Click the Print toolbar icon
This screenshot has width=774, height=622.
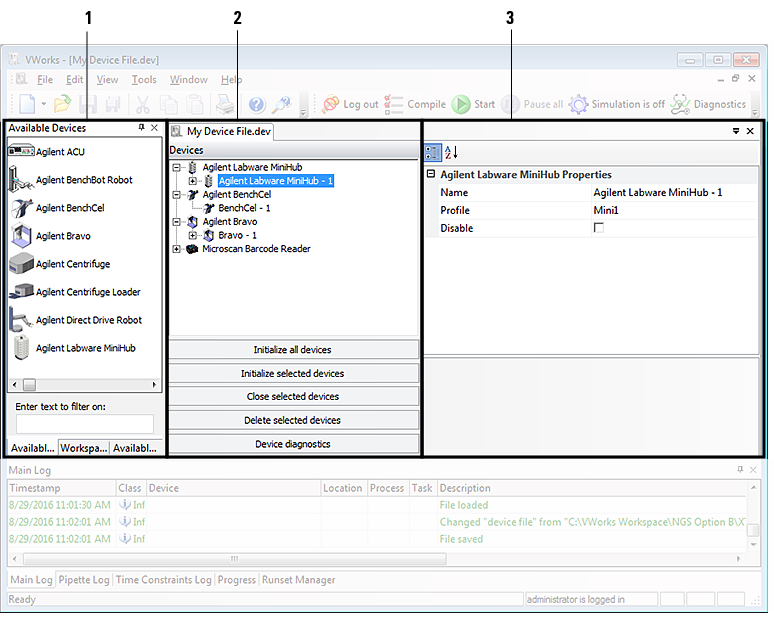click(225, 104)
